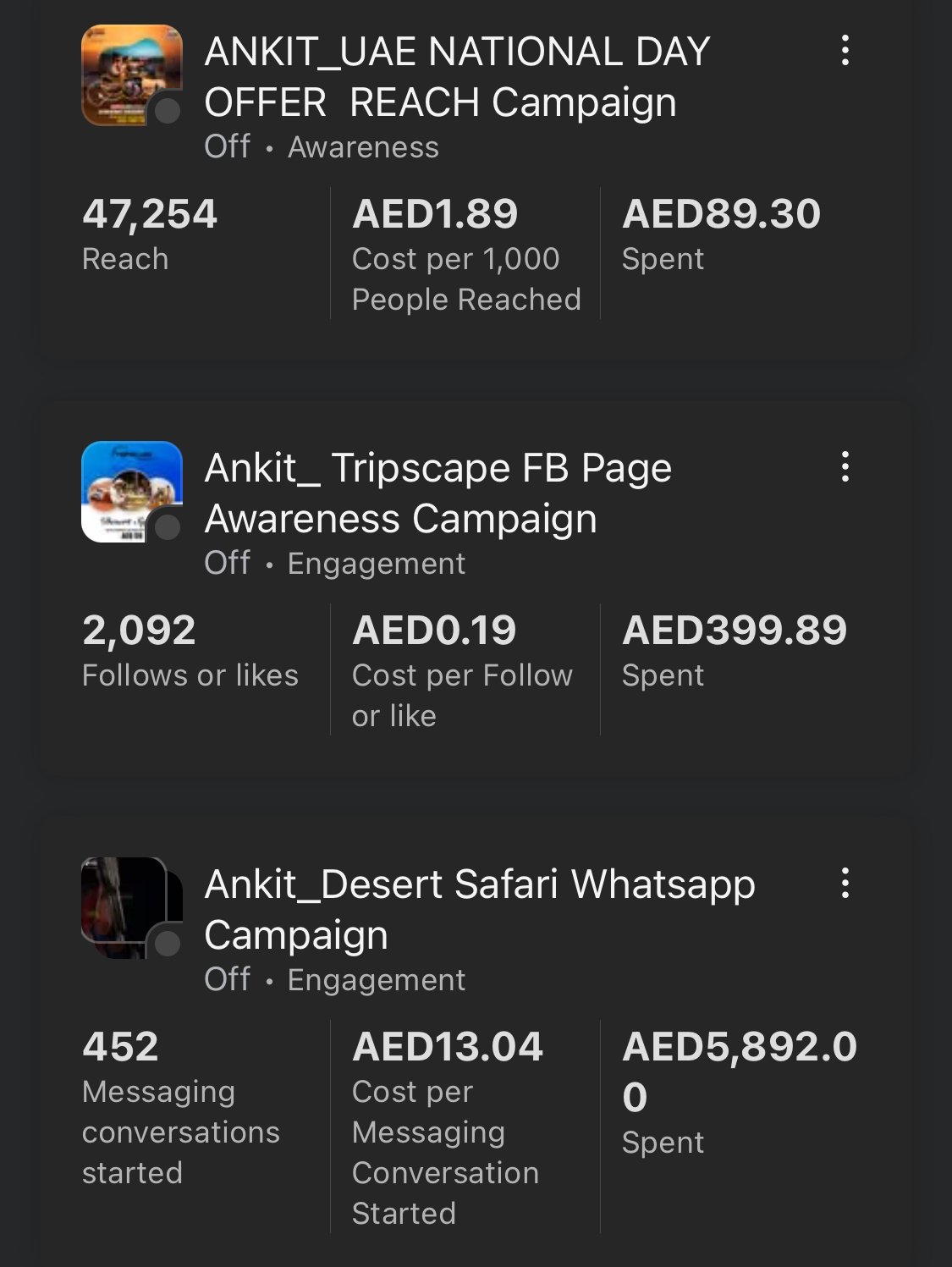This screenshot has width=952, height=1267.
Task: Click the off status dot on Tripscape campaign
Action: tap(168, 527)
